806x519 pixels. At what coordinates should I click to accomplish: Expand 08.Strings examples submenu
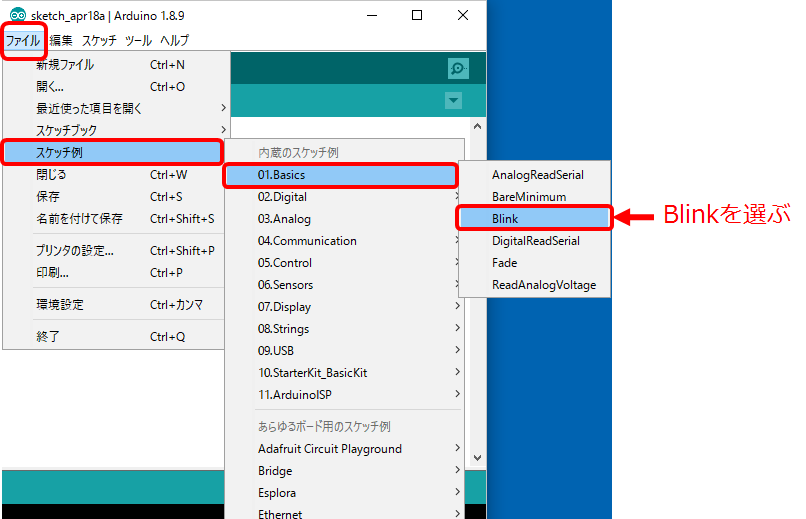pyautogui.click(x=344, y=329)
